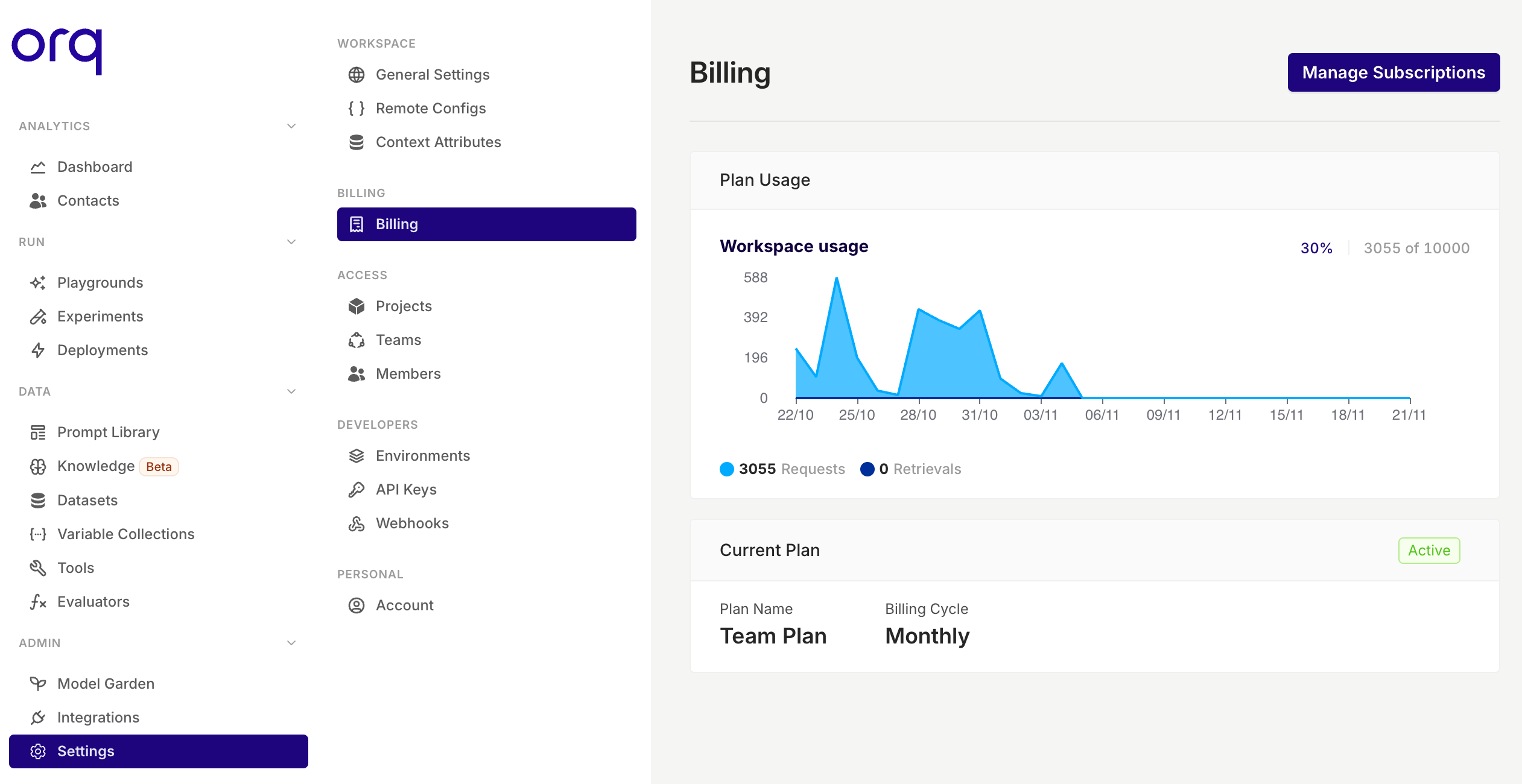This screenshot has width=1522, height=784.
Task: Click the Playgrounds sparkle icon
Action: (38, 283)
